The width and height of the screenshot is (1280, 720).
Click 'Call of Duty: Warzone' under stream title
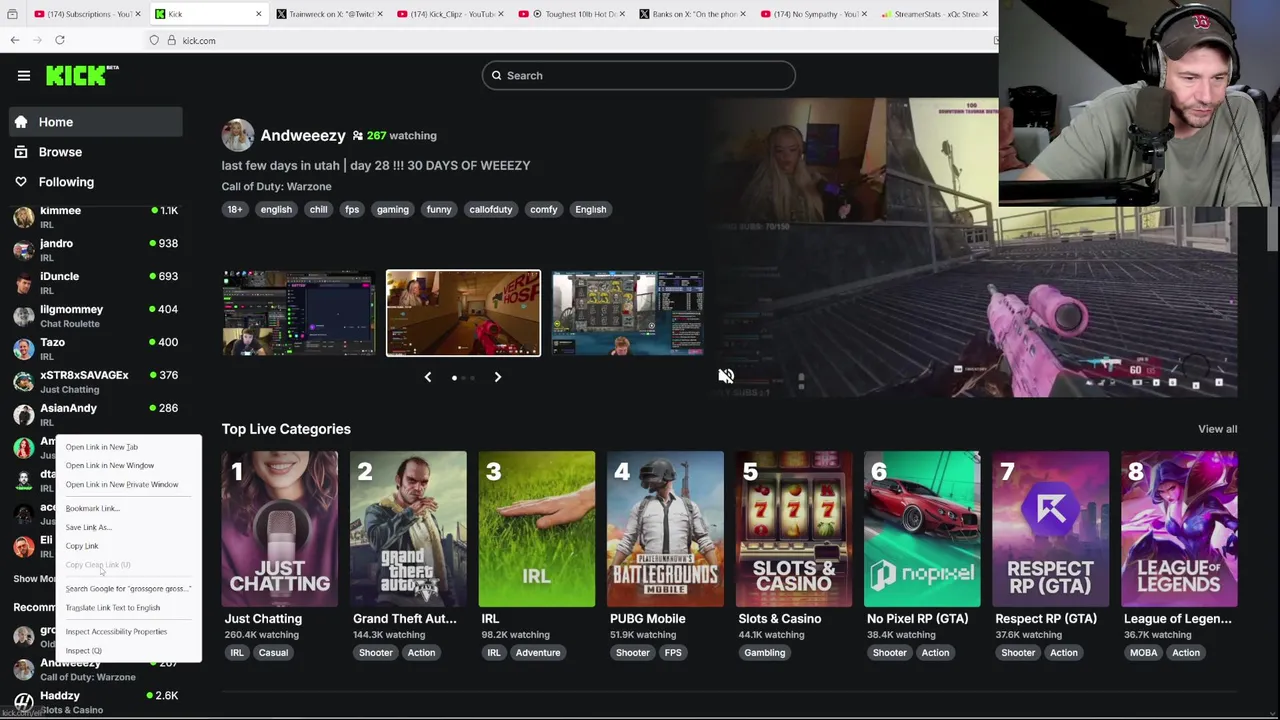(x=276, y=187)
